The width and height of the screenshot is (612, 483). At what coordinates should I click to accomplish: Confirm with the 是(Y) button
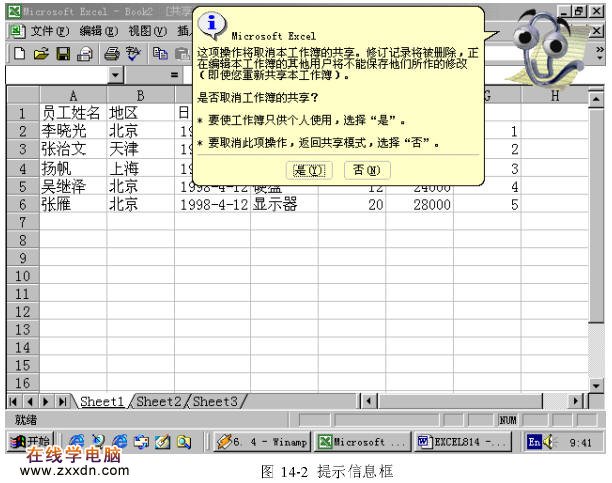309,170
